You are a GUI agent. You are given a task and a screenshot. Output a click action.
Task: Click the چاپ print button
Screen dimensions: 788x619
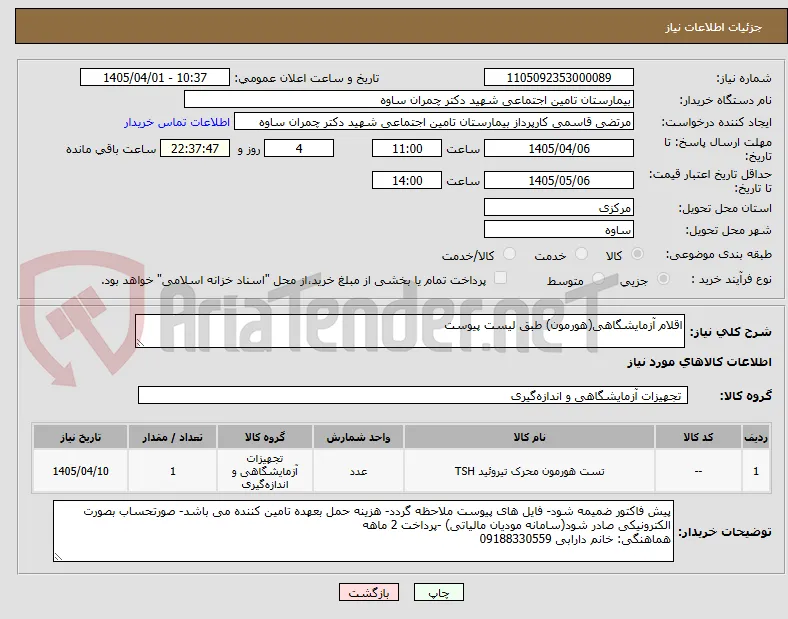point(439,592)
